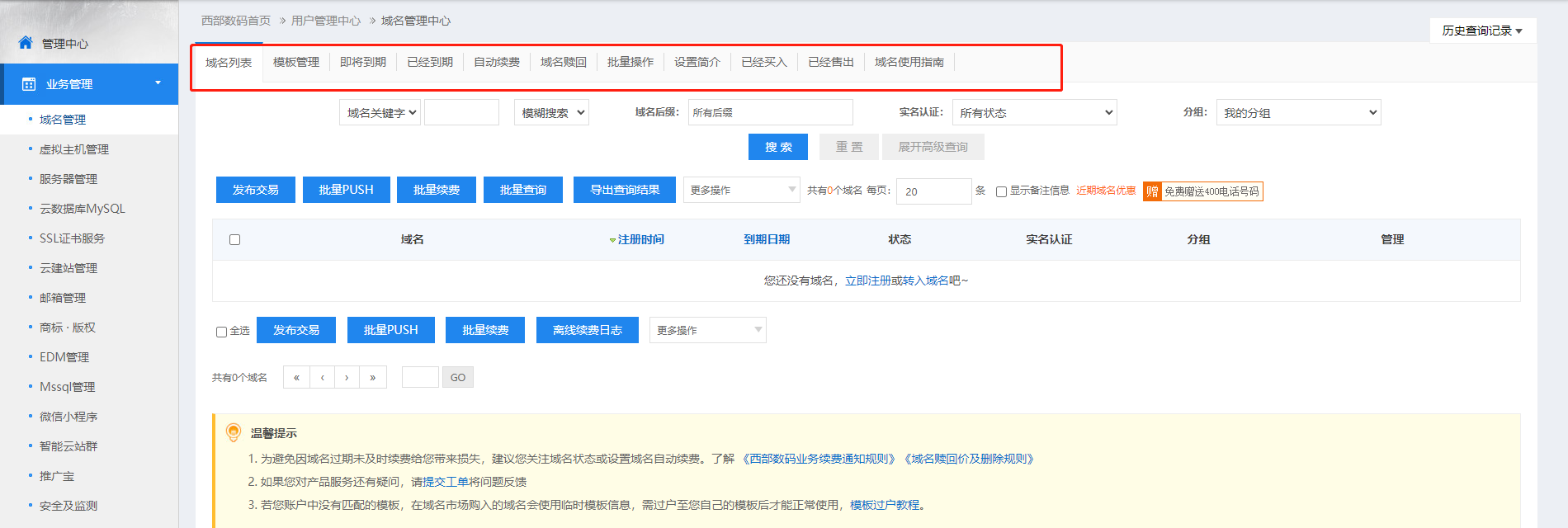Click the 展开高级查询 button
The height and width of the screenshot is (528, 1568).
[x=933, y=147]
